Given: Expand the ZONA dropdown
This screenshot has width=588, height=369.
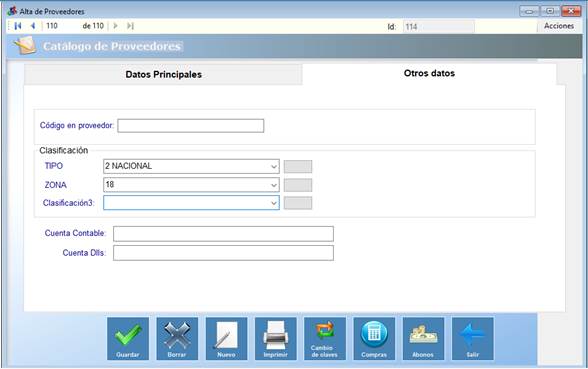Looking at the screenshot, I should 274,185.
